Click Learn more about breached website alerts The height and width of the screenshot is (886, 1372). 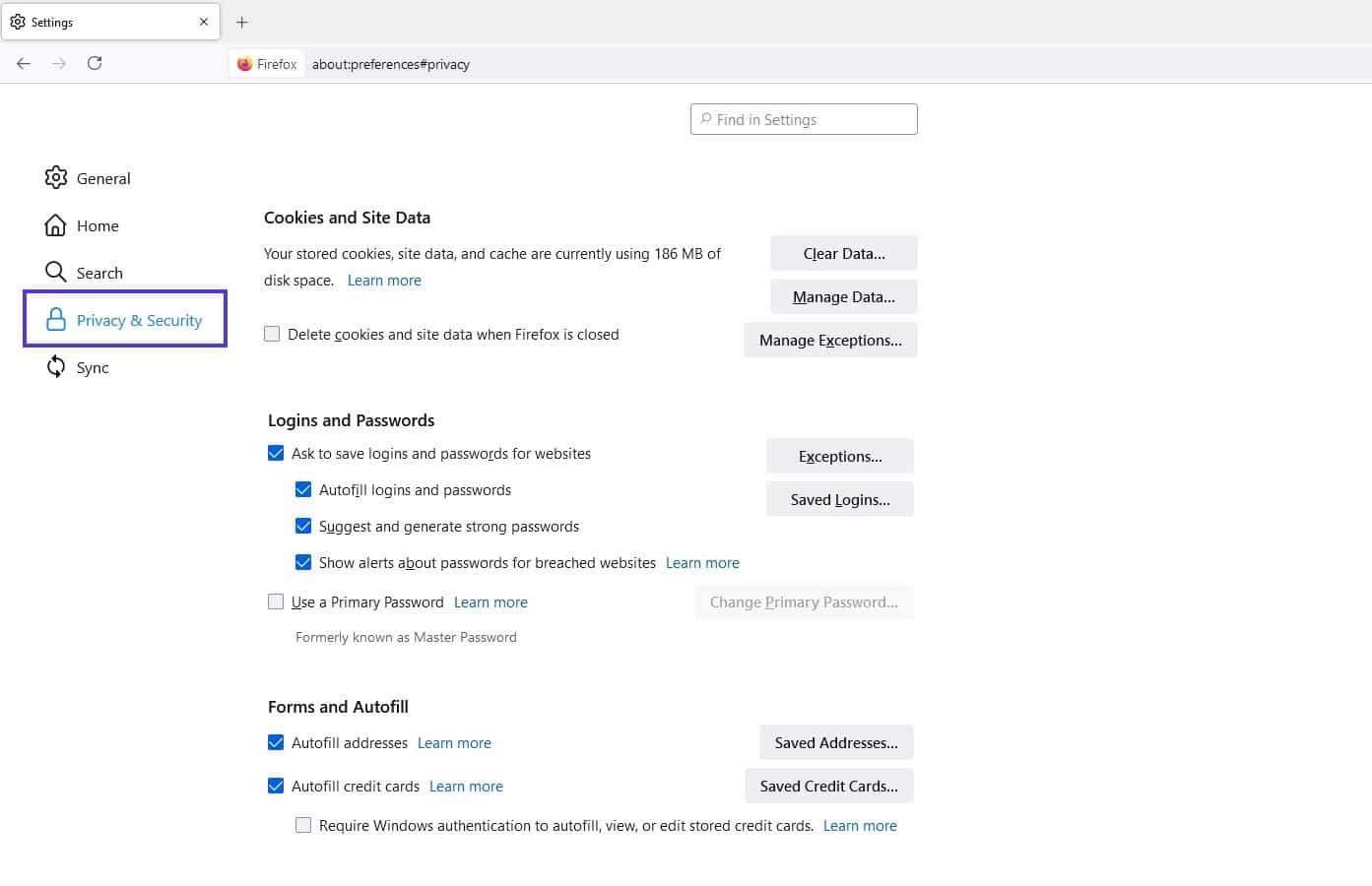(x=701, y=562)
